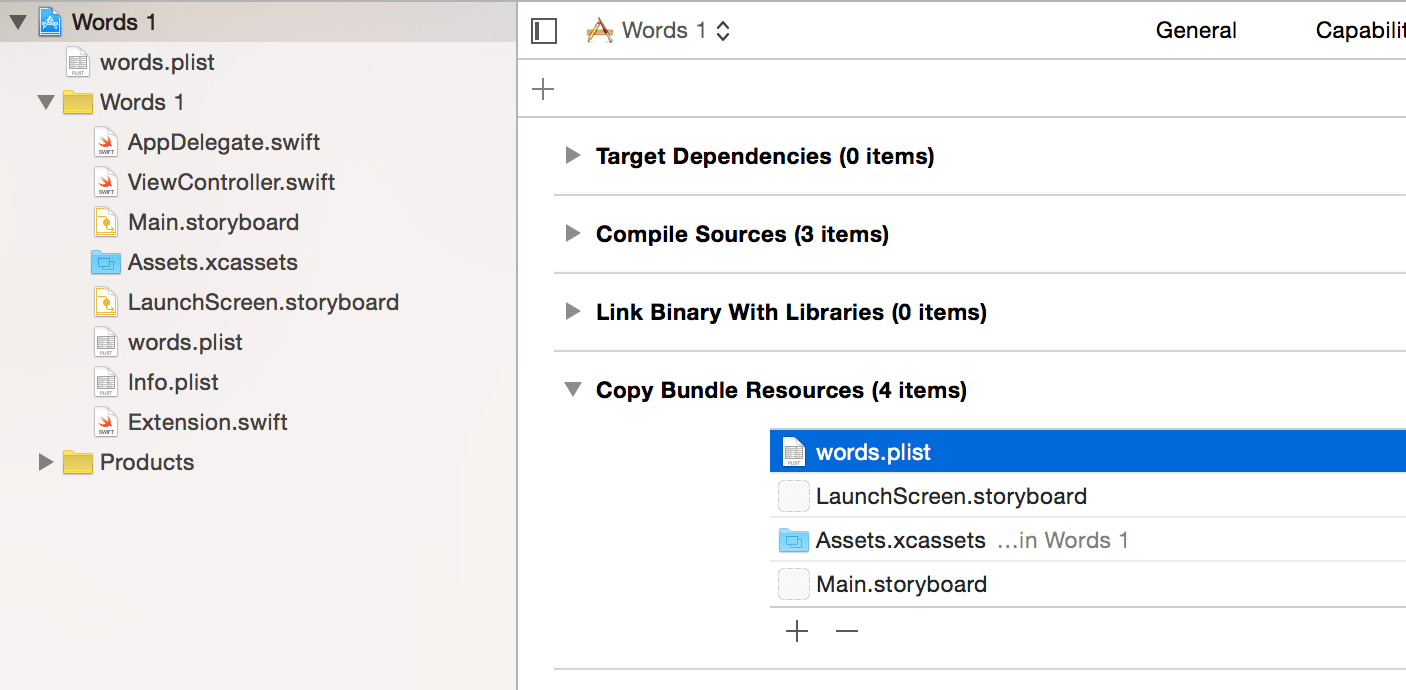
Task: Add a resource using the plus button
Action: [x=796, y=631]
